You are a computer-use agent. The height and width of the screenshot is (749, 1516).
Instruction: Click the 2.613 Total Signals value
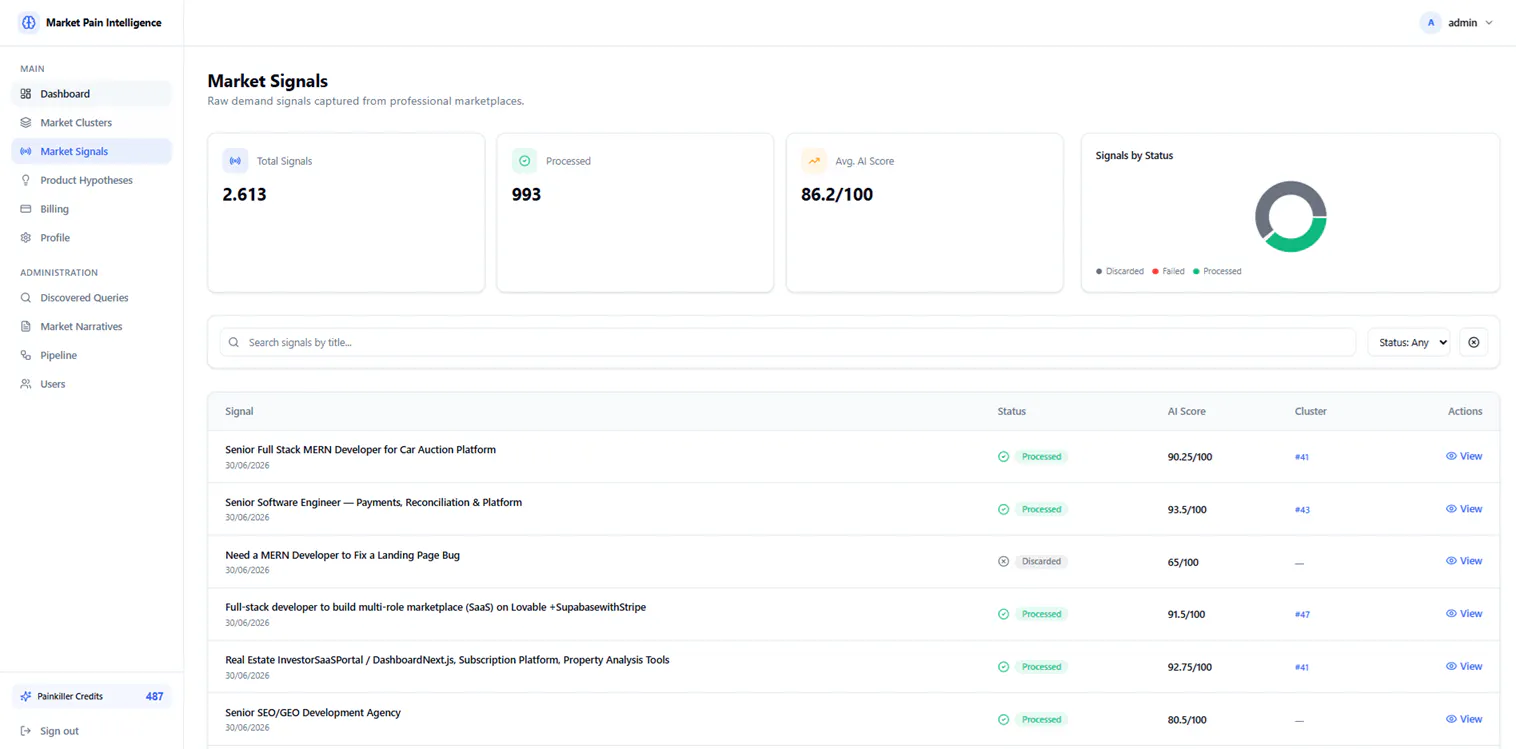pyautogui.click(x=244, y=194)
